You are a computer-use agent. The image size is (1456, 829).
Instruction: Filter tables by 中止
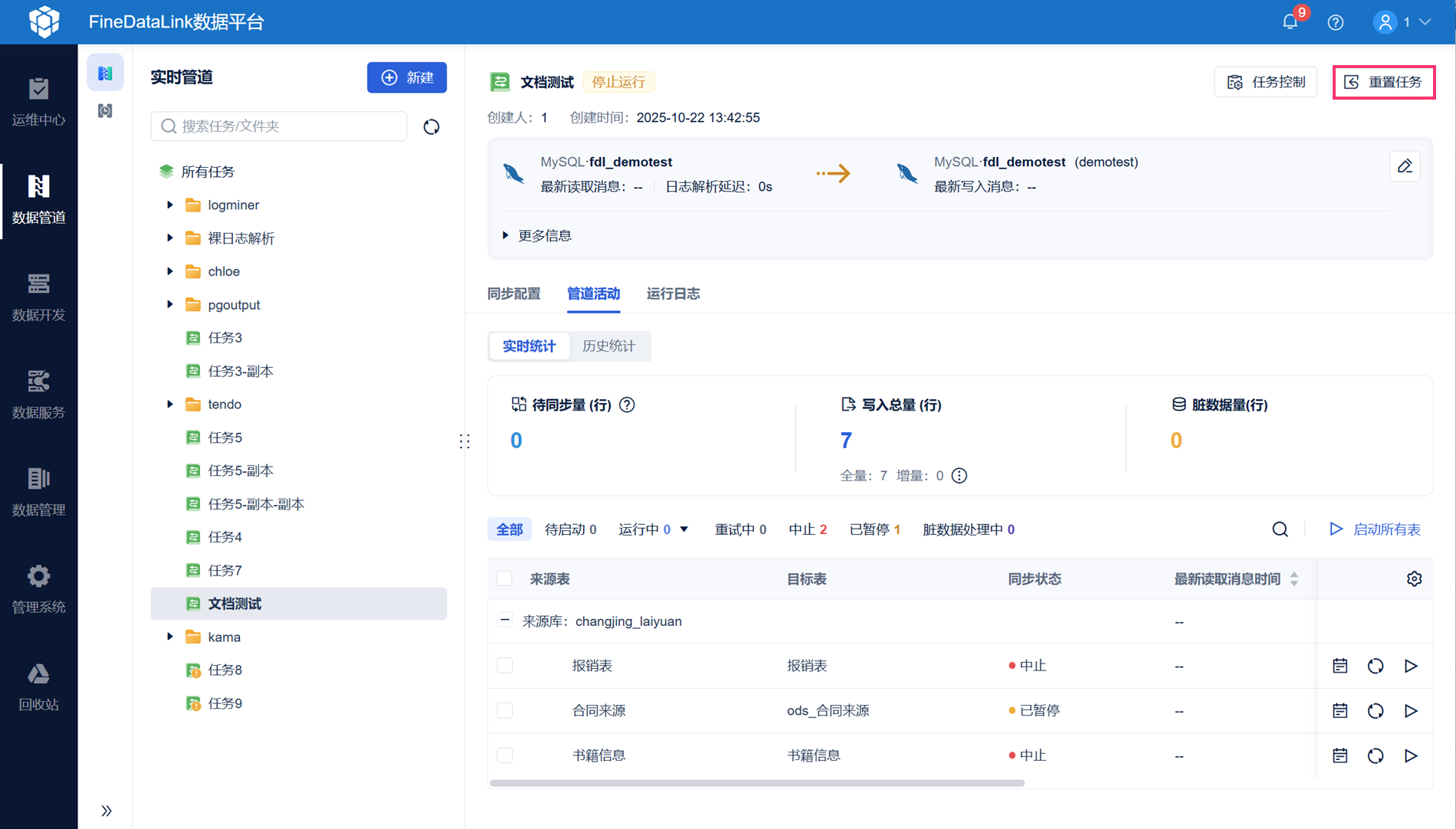(x=808, y=529)
